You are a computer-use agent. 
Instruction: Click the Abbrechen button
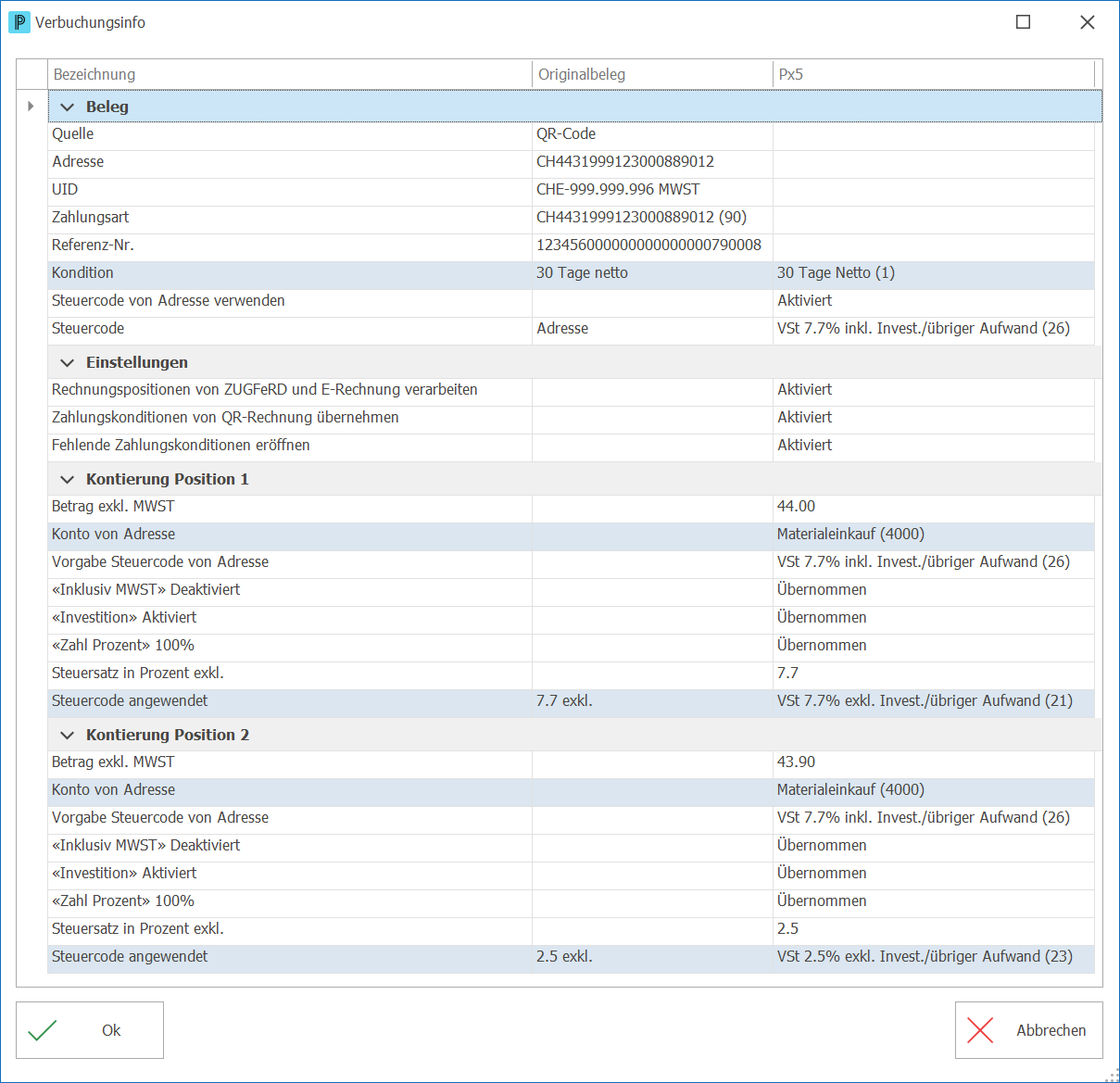1029,1030
